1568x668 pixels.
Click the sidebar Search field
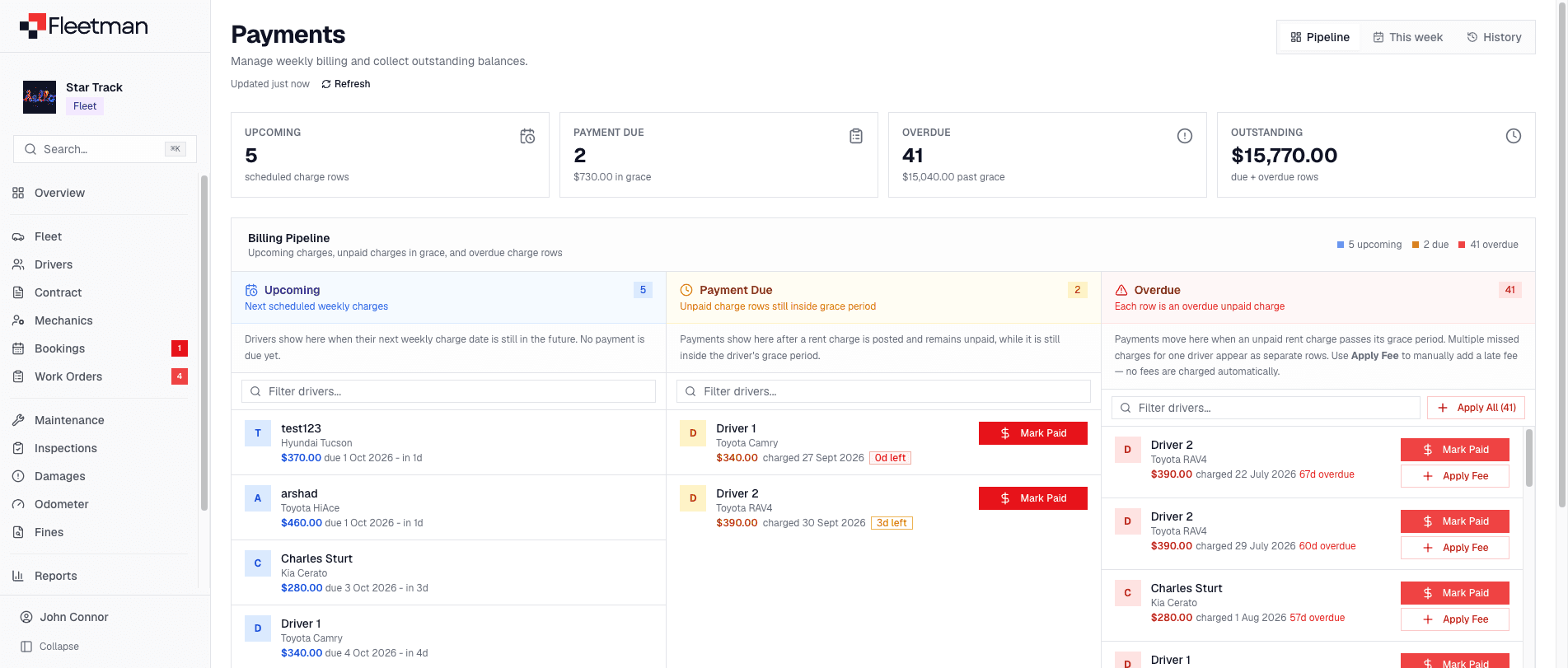[105, 149]
